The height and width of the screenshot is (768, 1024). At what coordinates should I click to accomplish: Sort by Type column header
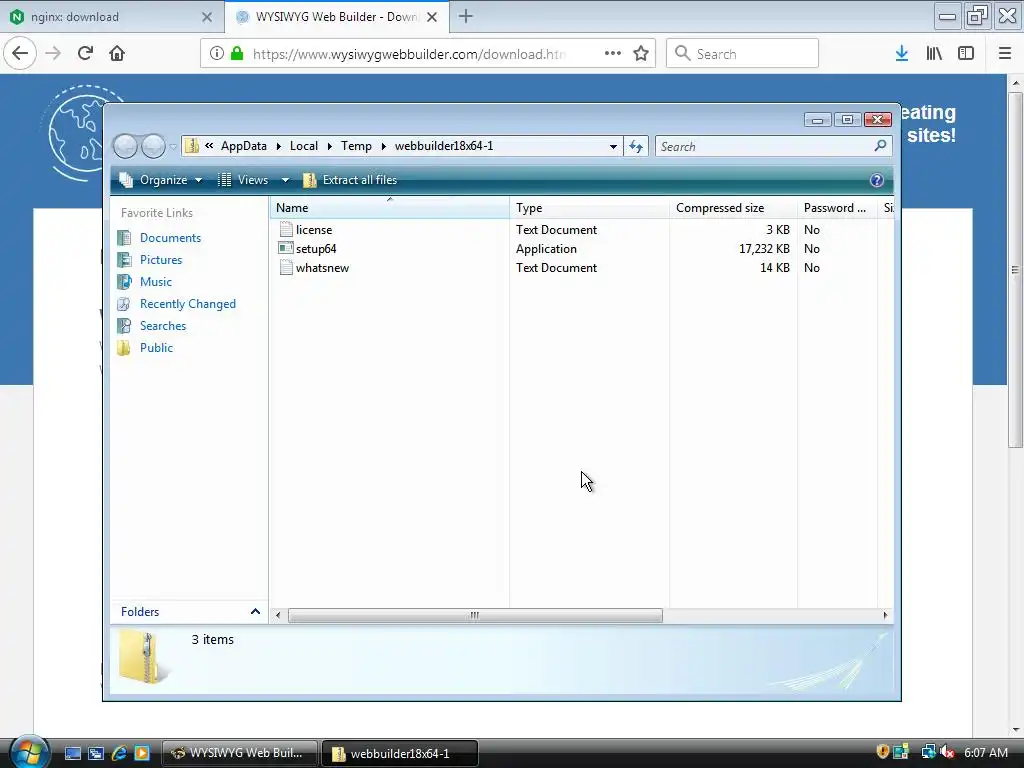coord(589,208)
